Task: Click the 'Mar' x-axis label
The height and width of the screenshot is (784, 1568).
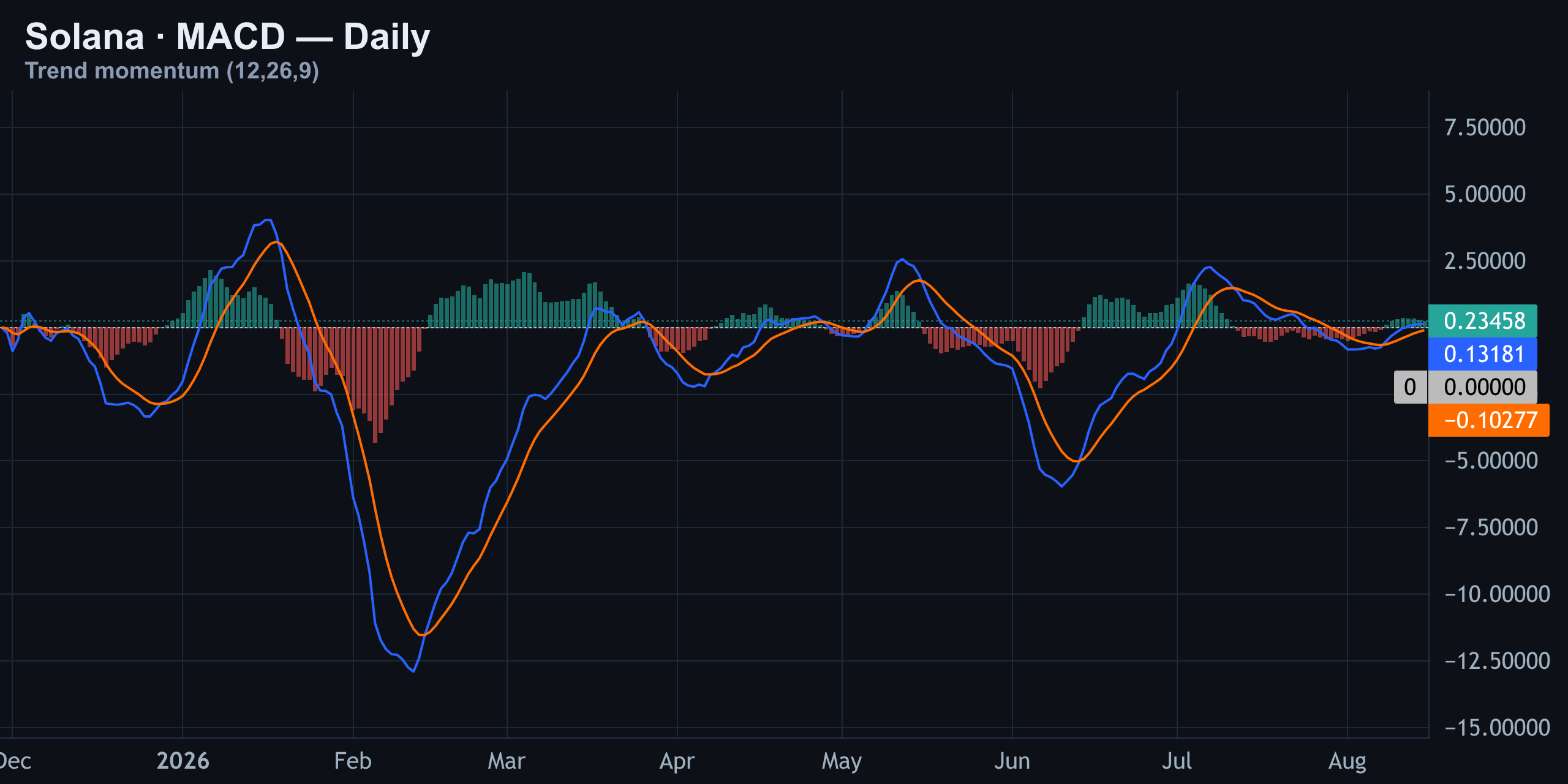Action: tap(507, 761)
